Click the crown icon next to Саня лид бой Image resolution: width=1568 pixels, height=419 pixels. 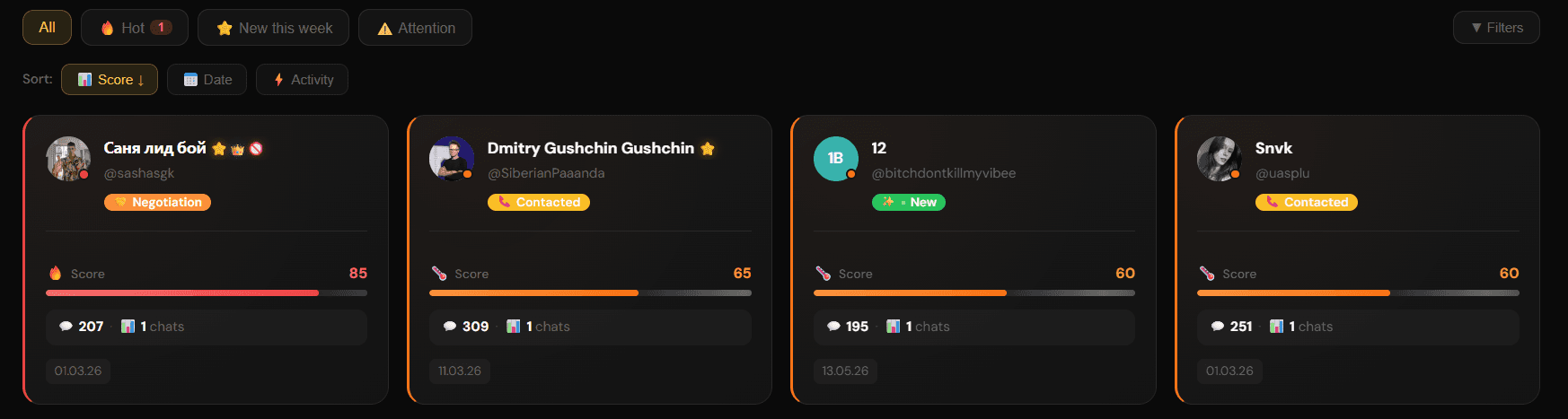click(237, 149)
